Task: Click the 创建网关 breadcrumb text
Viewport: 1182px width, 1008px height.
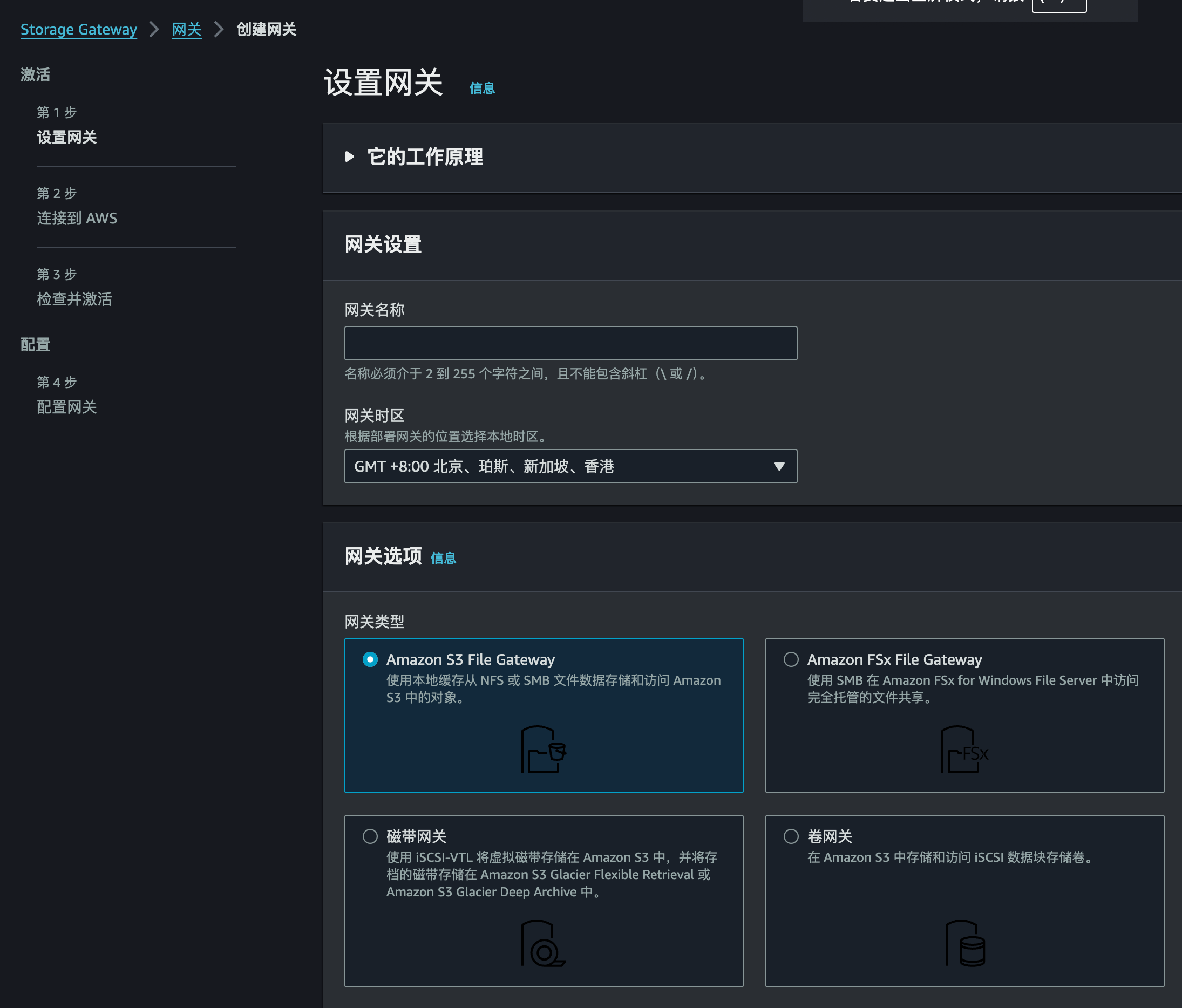Action: pos(267,29)
